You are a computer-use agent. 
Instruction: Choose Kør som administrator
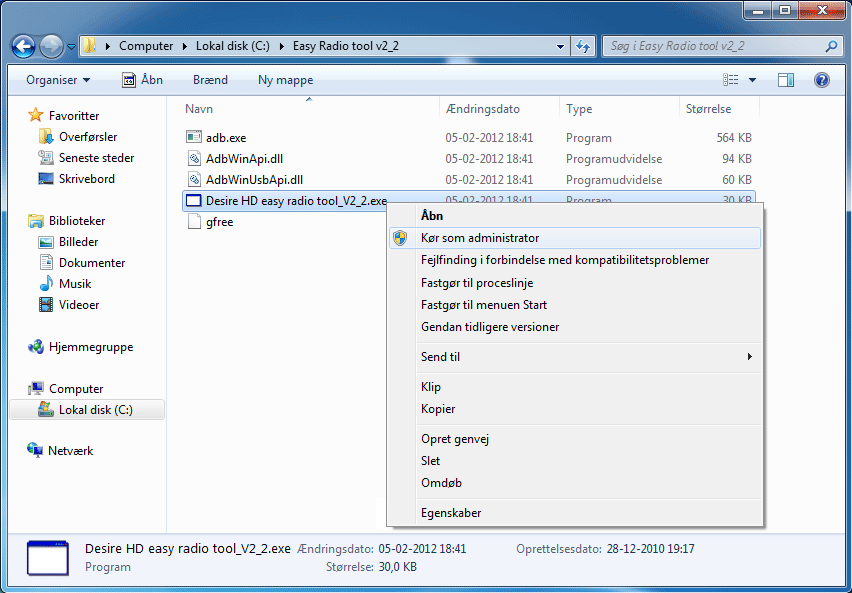pyautogui.click(x=575, y=238)
